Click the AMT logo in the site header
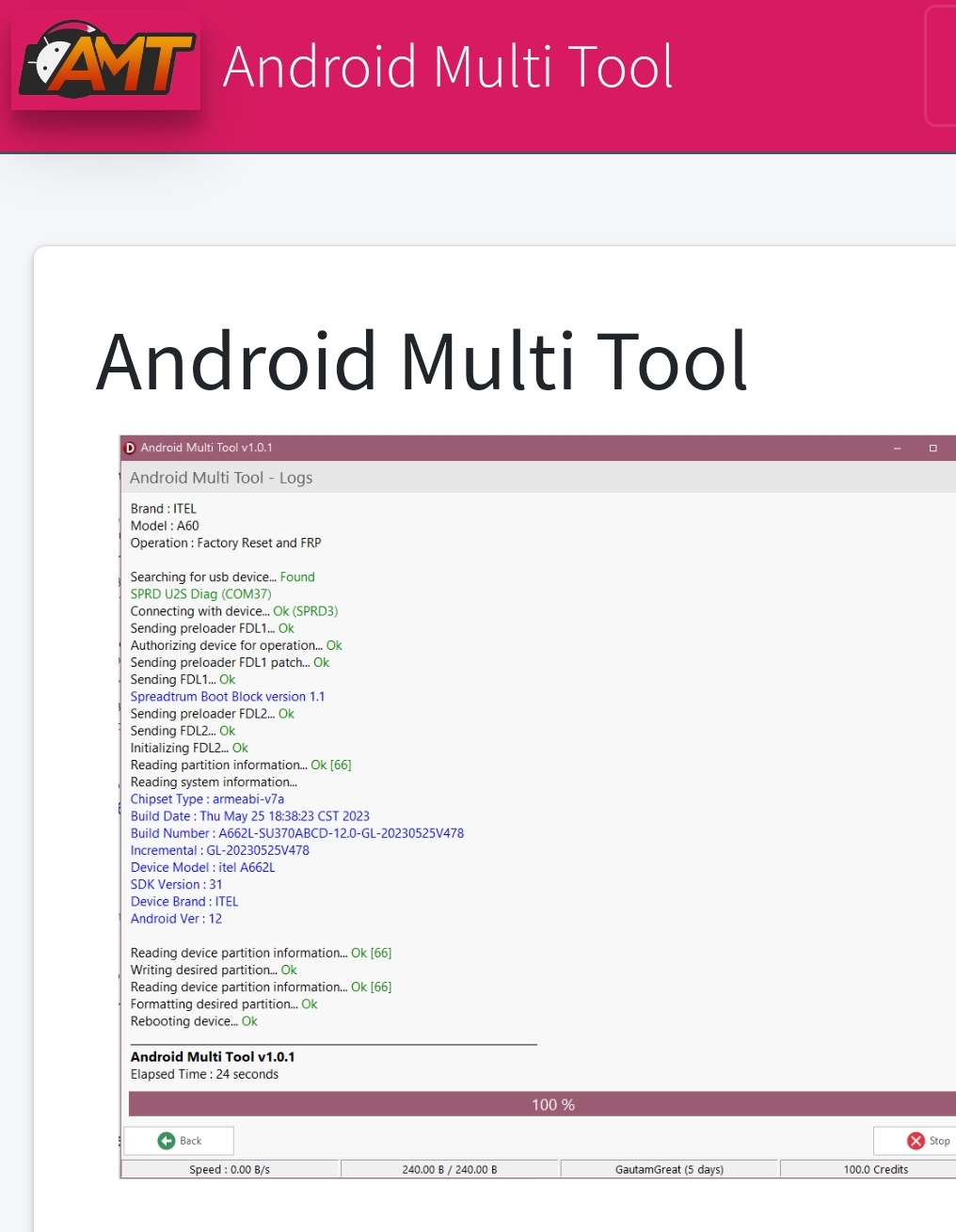Viewport: 956px width, 1232px height. [x=106, y=59]
